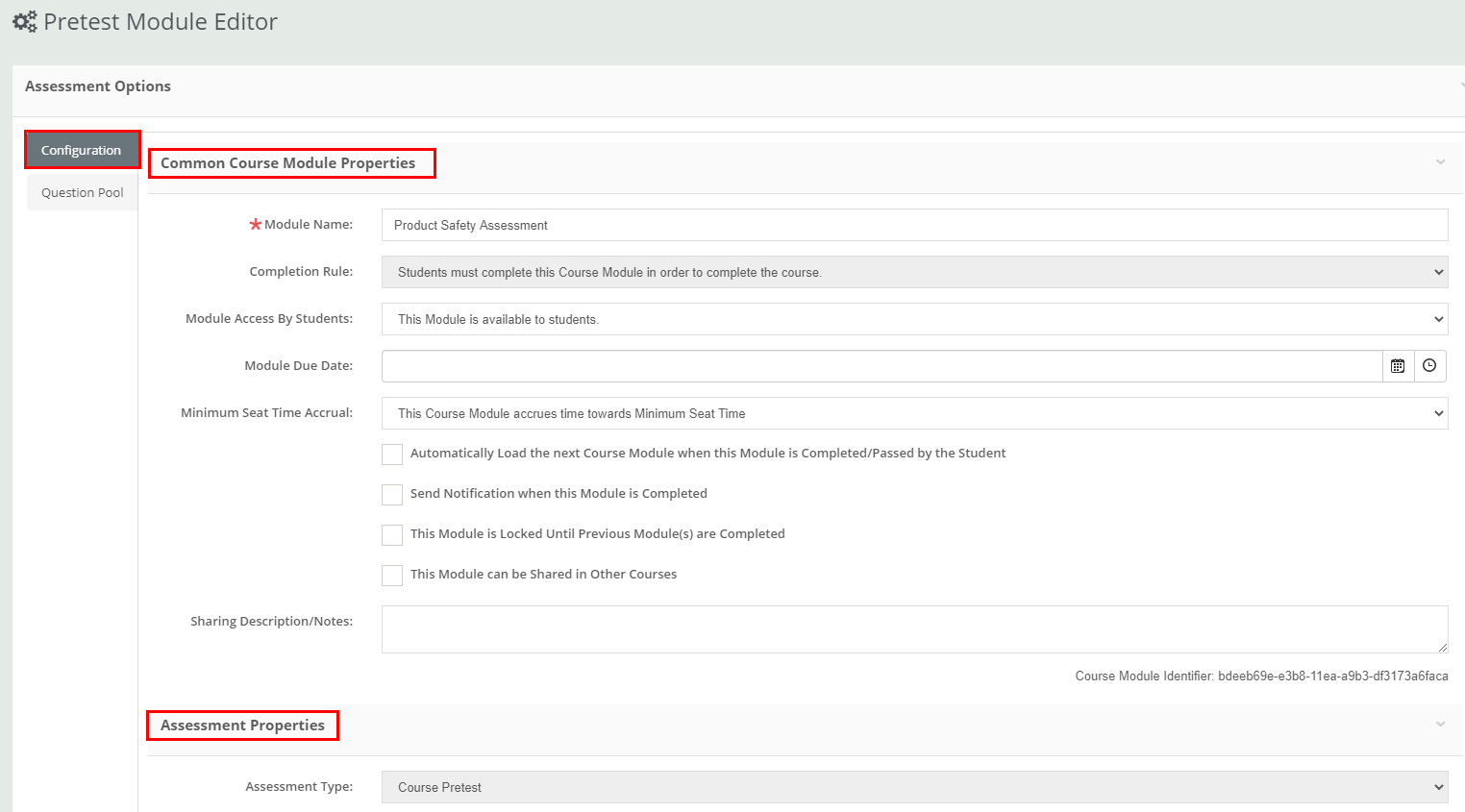
Task: Click the Module Name text field
Action: pyautogui.click(x=913, y=225)
